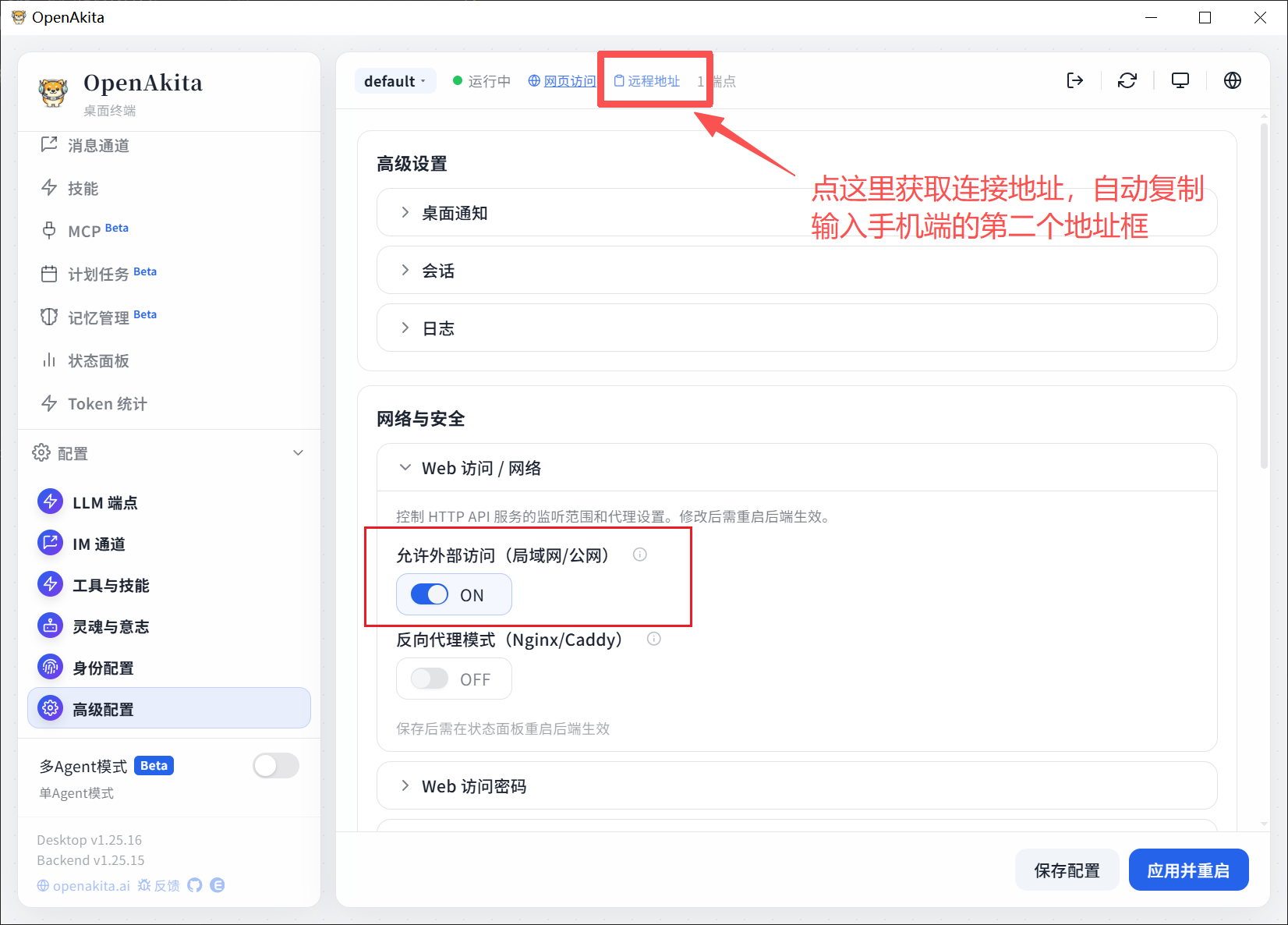Click the fingerprint icon for 身份配置

pyautogui.click(x=51, y=667)
